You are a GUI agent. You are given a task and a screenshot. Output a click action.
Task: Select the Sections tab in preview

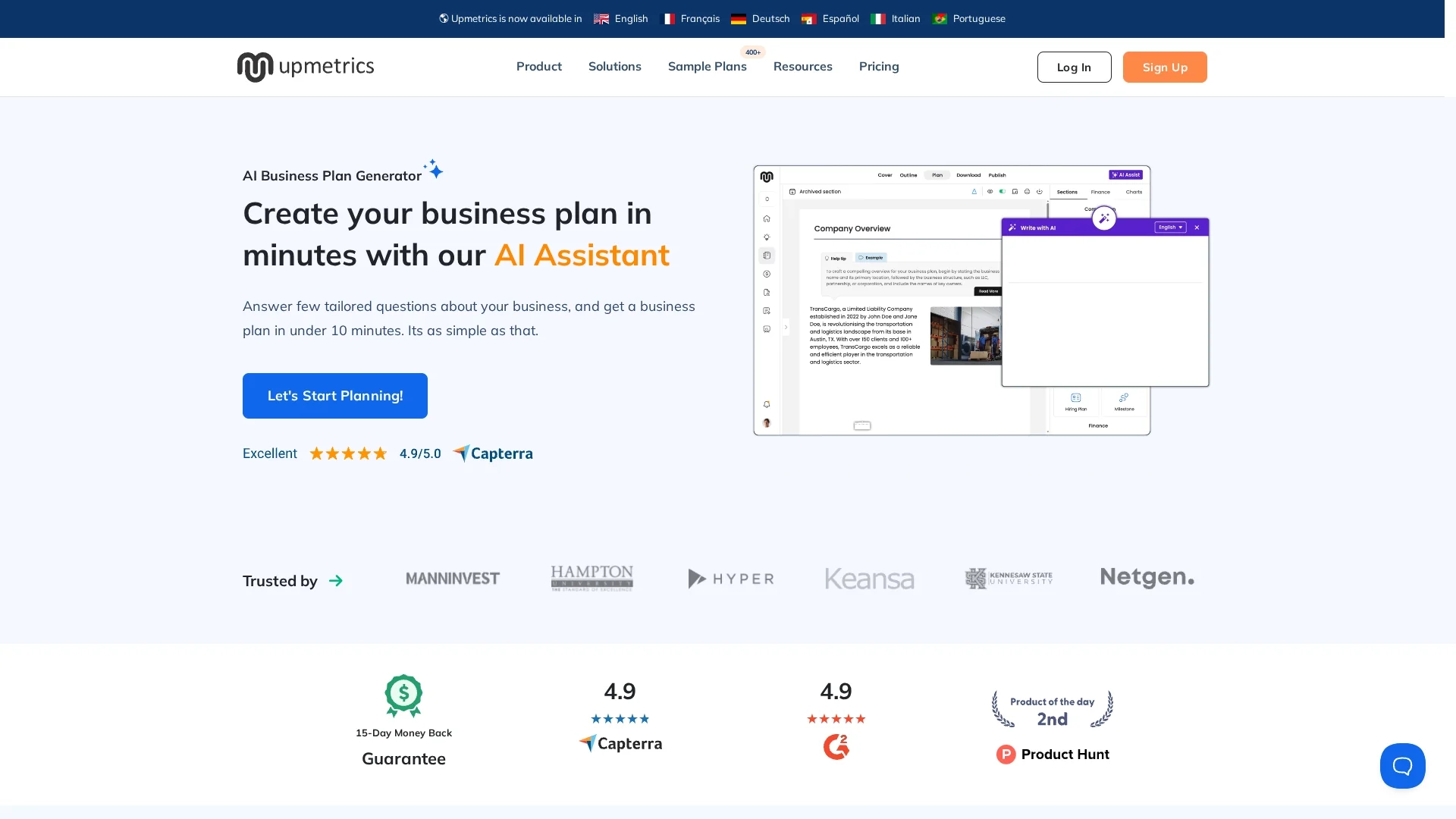tap(1067, 193)
